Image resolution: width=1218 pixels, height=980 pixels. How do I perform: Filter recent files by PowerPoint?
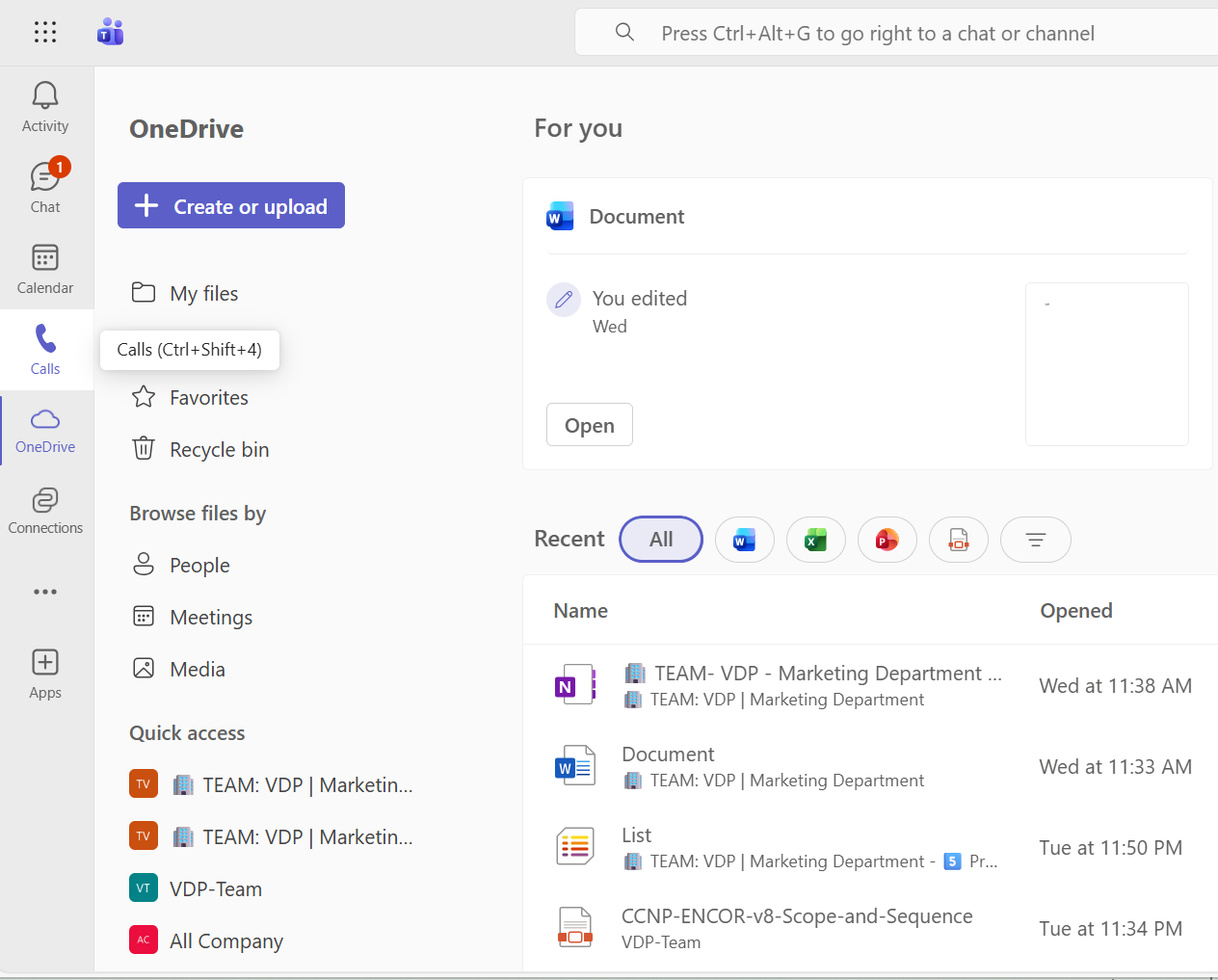(887, 540)
